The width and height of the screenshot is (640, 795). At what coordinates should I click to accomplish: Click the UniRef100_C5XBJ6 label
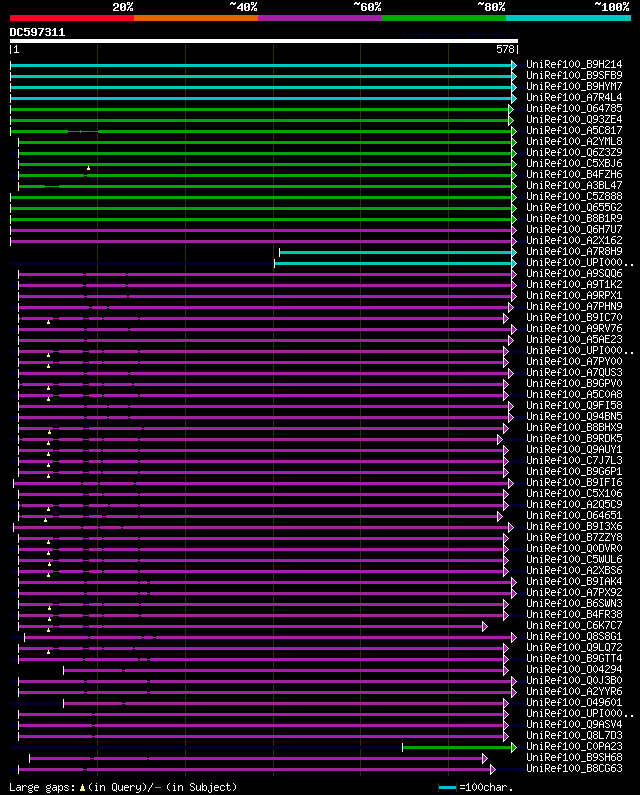tap(574, 163)
